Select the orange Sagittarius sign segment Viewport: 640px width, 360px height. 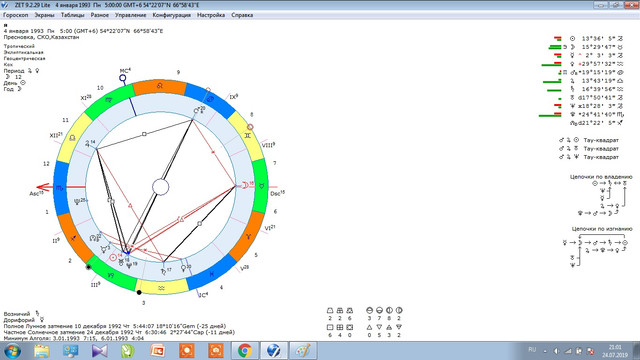(73, 238)
